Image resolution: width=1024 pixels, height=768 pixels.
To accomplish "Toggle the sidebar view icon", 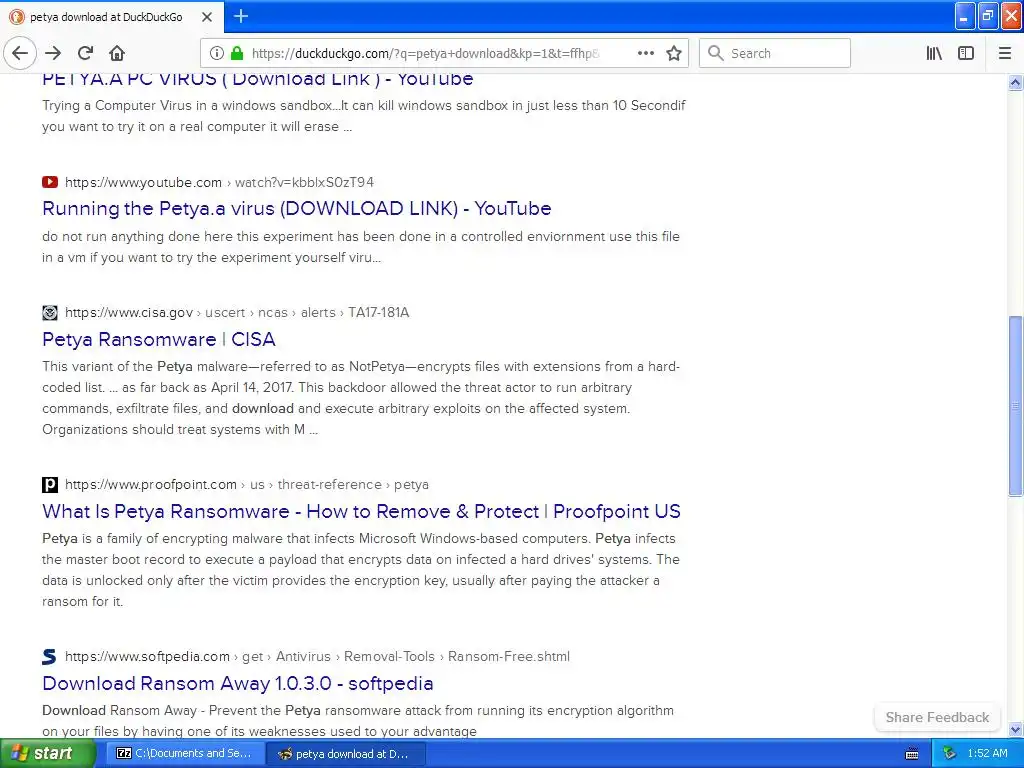I will tap(966, 53).
